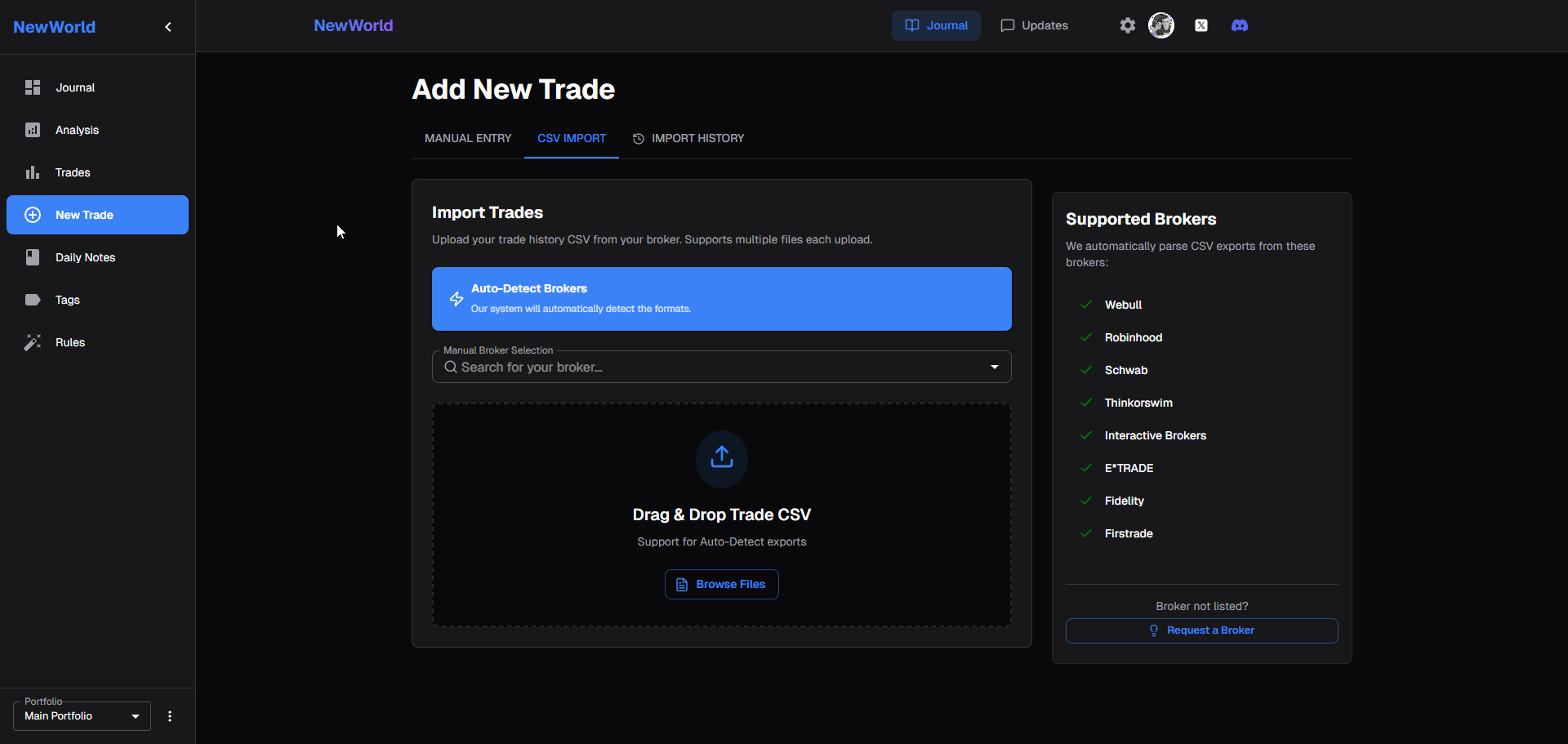This screenshot has height=744, width=1568.
Task: Click Request a Broker
Action: [1201, 630]
